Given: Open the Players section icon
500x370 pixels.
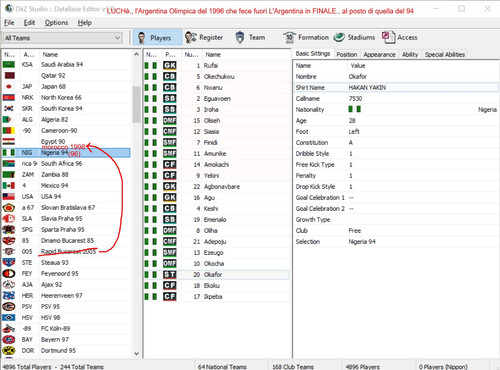Looking at the screenshot, I should [141, 38].
